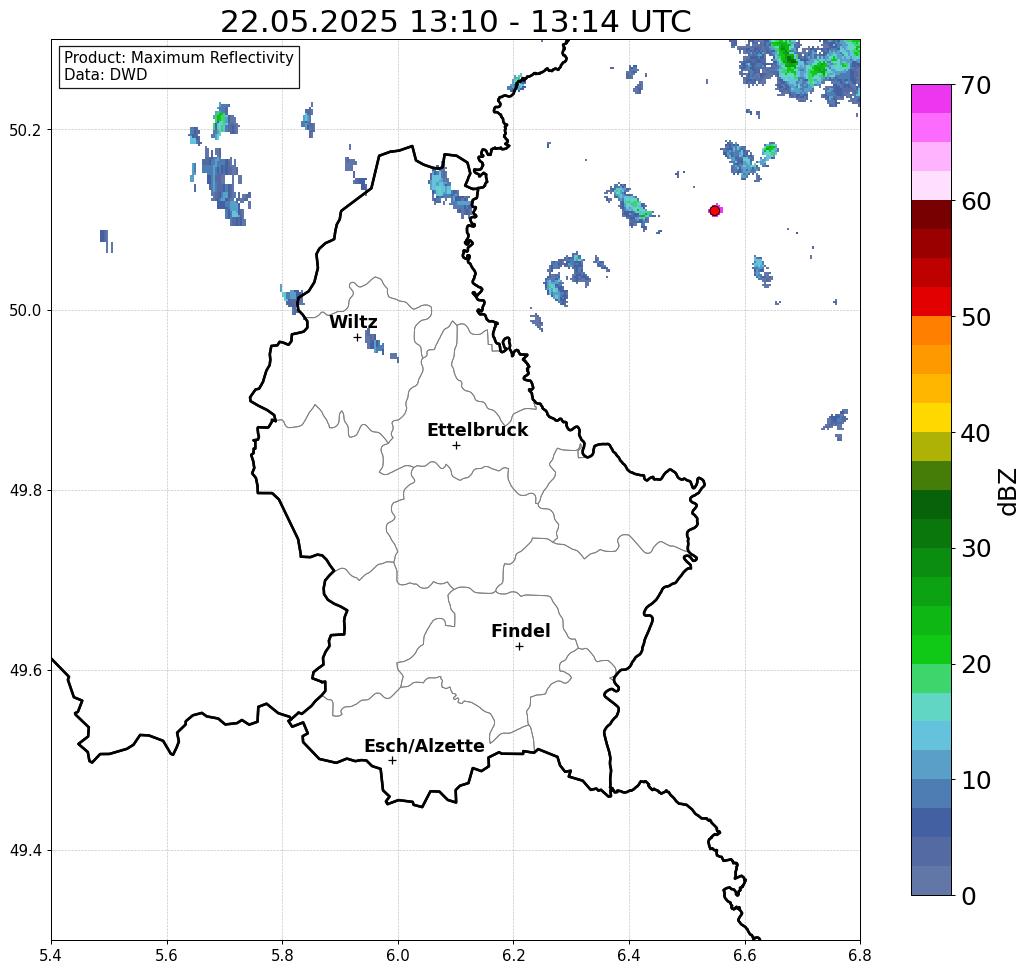Screen dimensions: 1029x973
Task: Click the plus marker at Findel
Action: click(519, 647)
